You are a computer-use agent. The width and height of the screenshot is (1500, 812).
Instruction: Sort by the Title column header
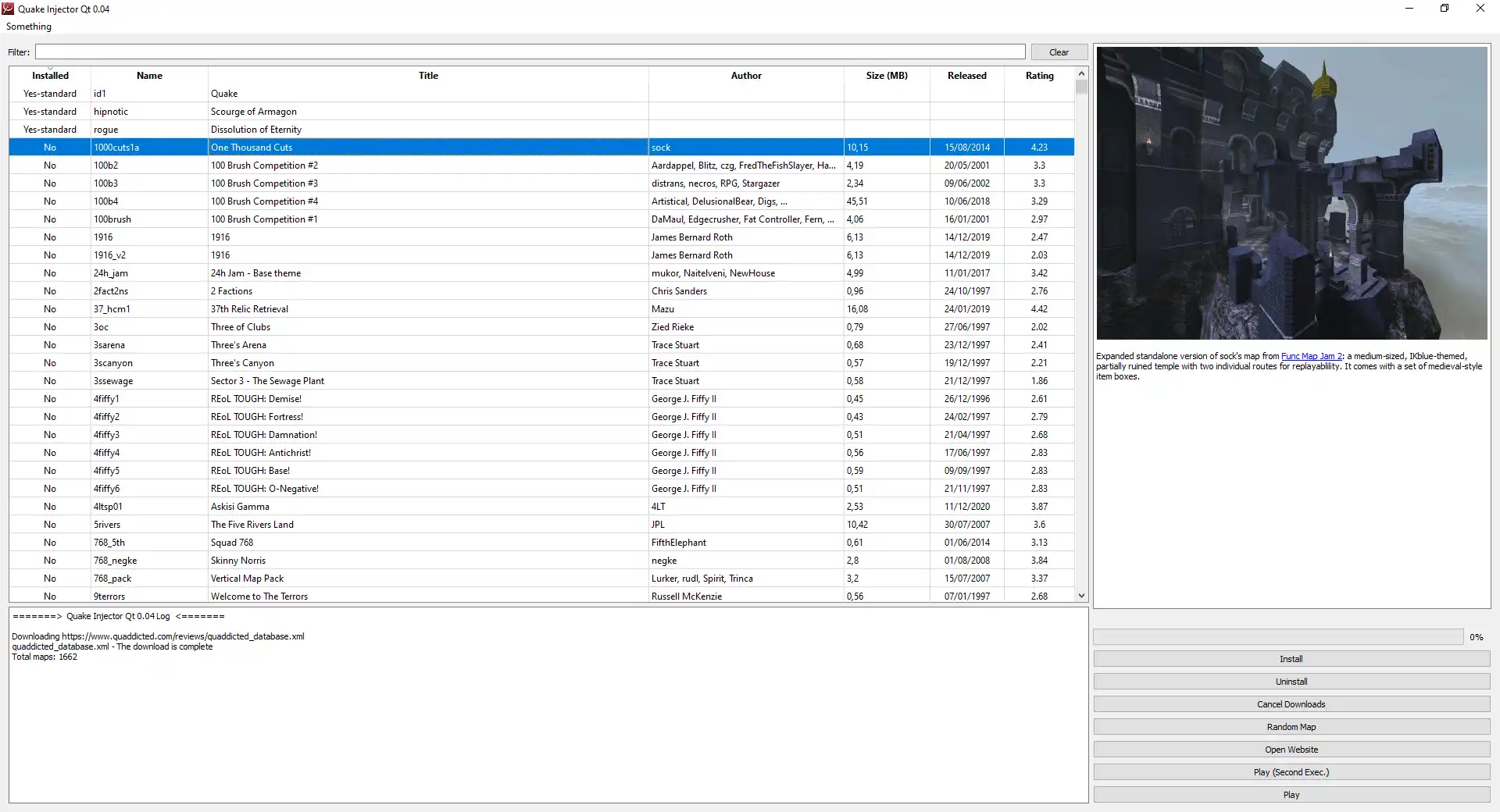pos(428,76)
